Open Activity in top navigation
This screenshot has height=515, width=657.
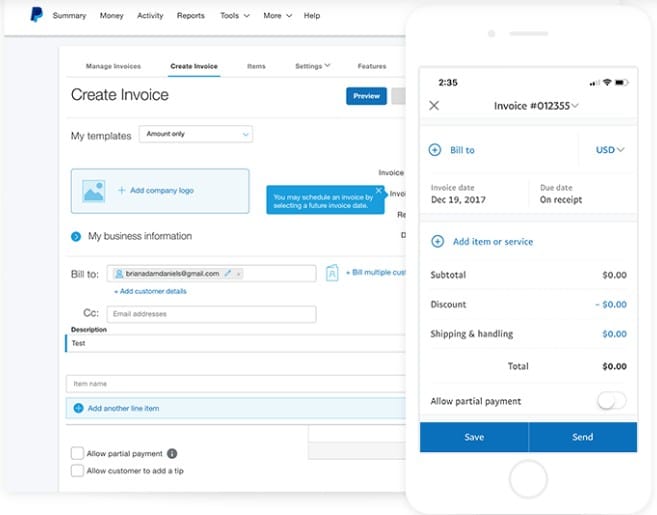coord(150,16)
